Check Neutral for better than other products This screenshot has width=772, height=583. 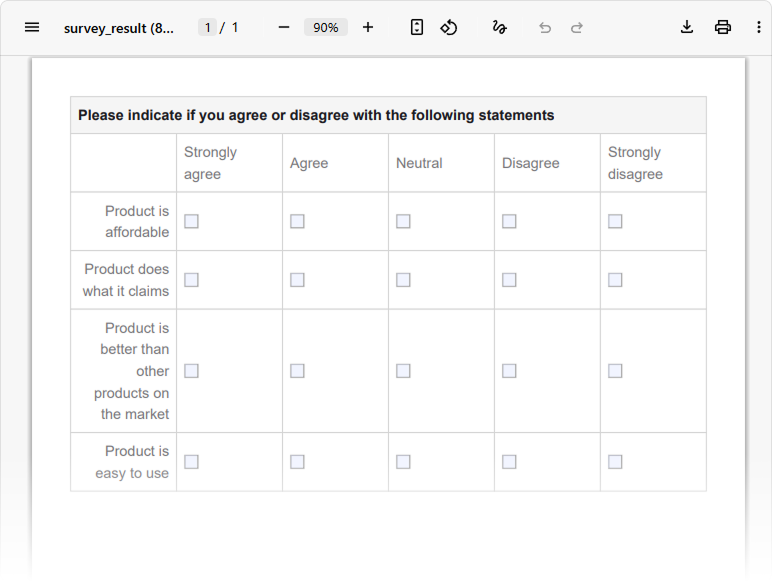(403, 371)
